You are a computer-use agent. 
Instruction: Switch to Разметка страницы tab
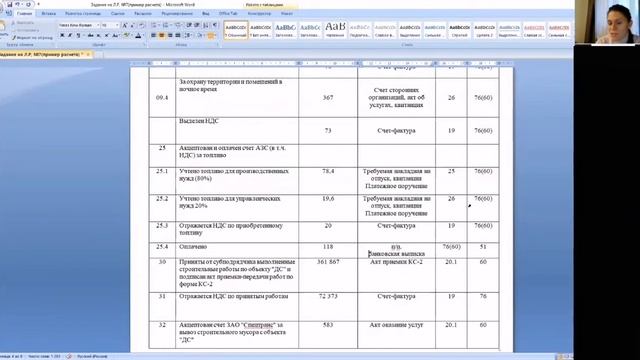[x=83, y=13]
